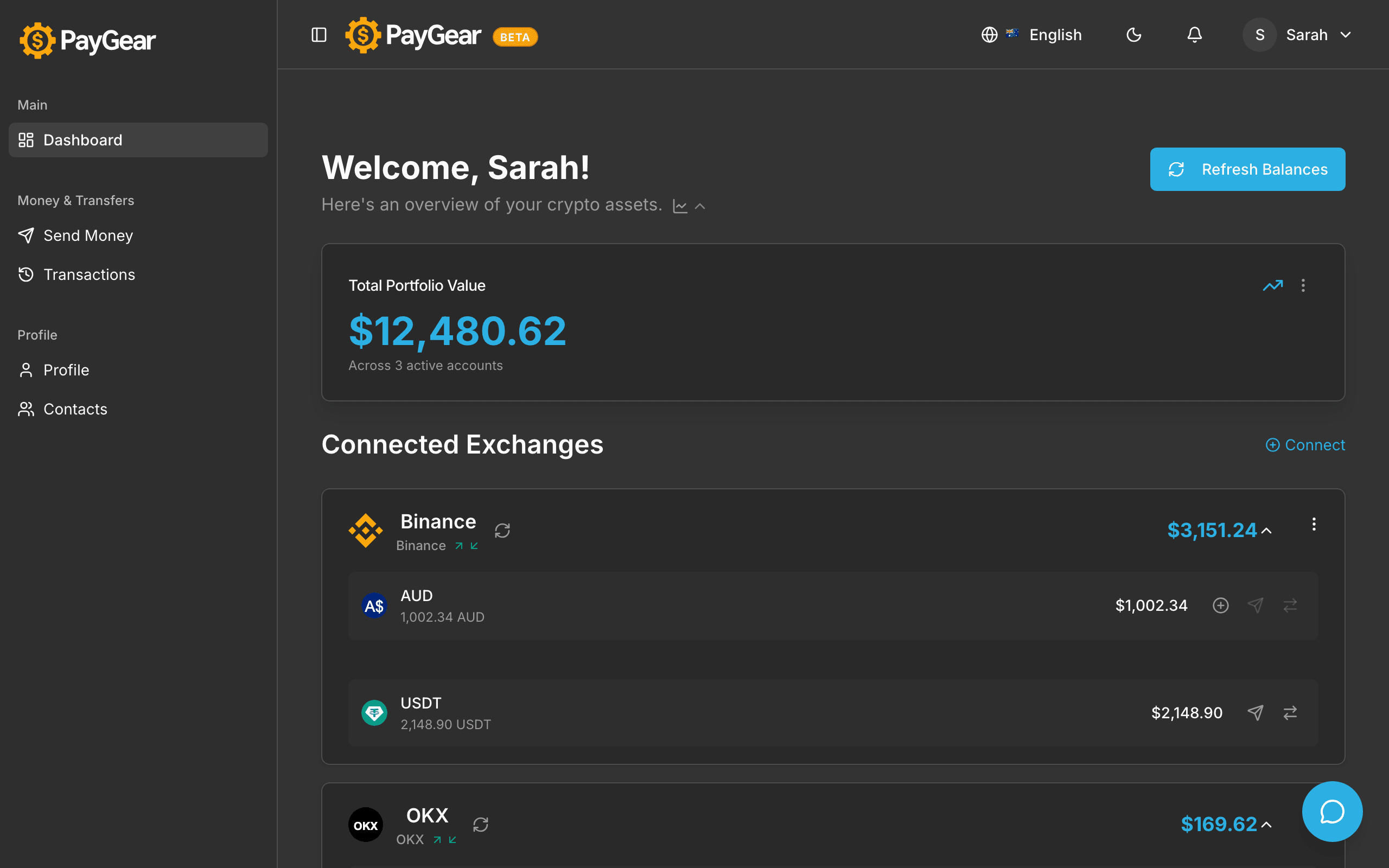Image resolution: width=1389 pixels, height=868 pixels.
Task: Send from USDT balance
Action: click(x=1256, y=712)
